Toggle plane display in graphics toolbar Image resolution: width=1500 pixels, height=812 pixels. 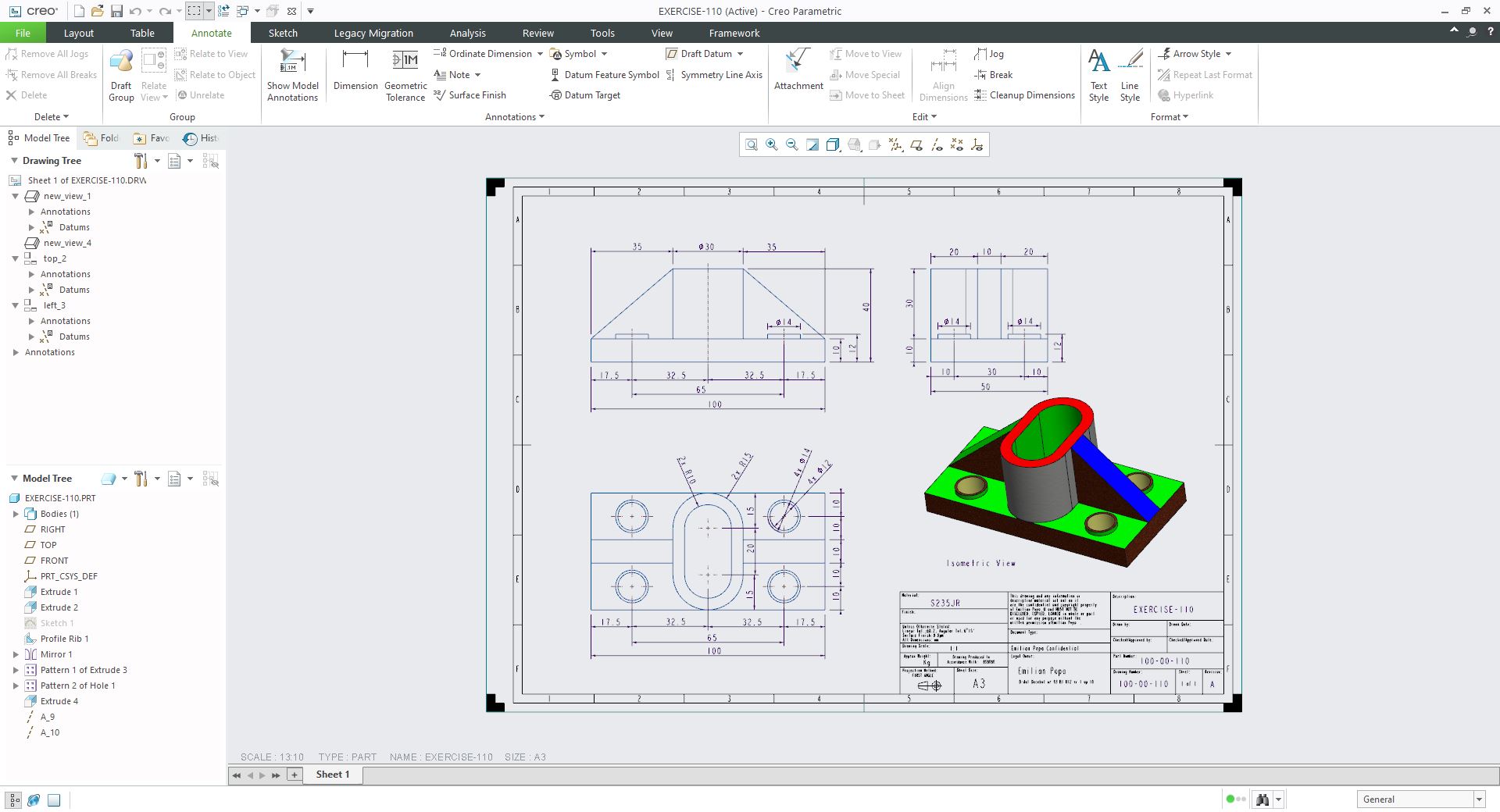(x=916, y=145)
